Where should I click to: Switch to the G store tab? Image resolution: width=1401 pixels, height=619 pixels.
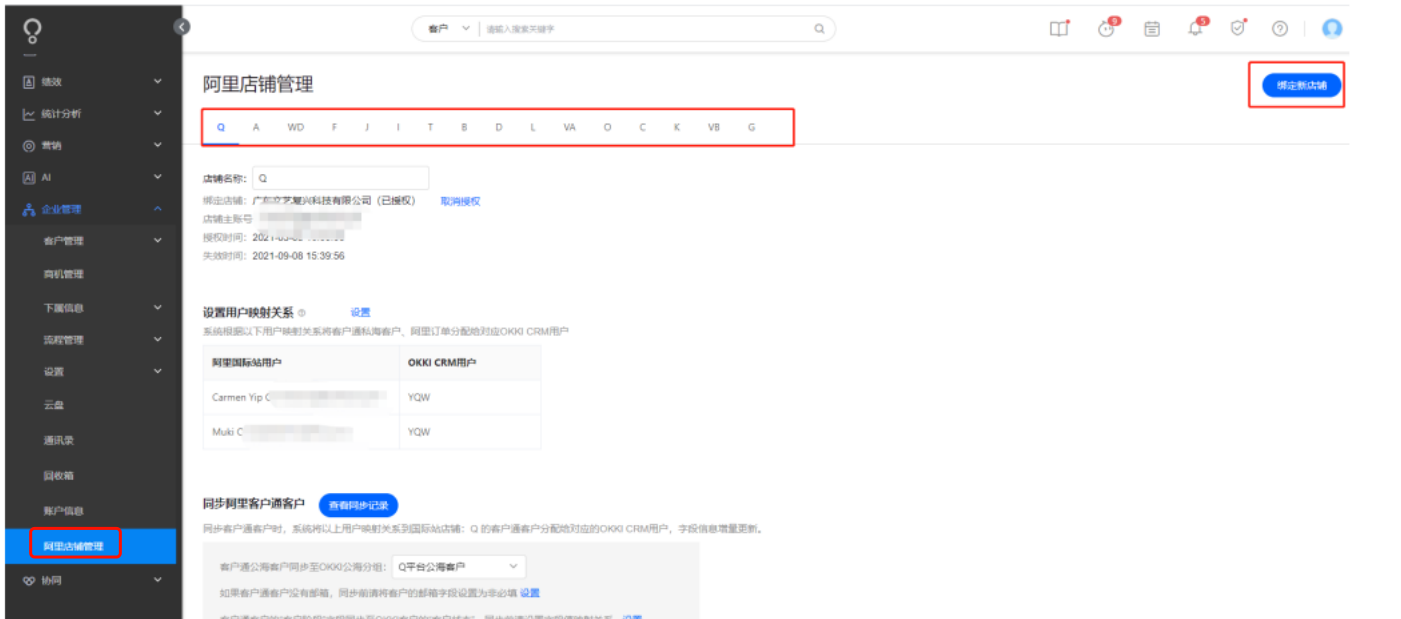pyautogui.click(x=752, y=127)
